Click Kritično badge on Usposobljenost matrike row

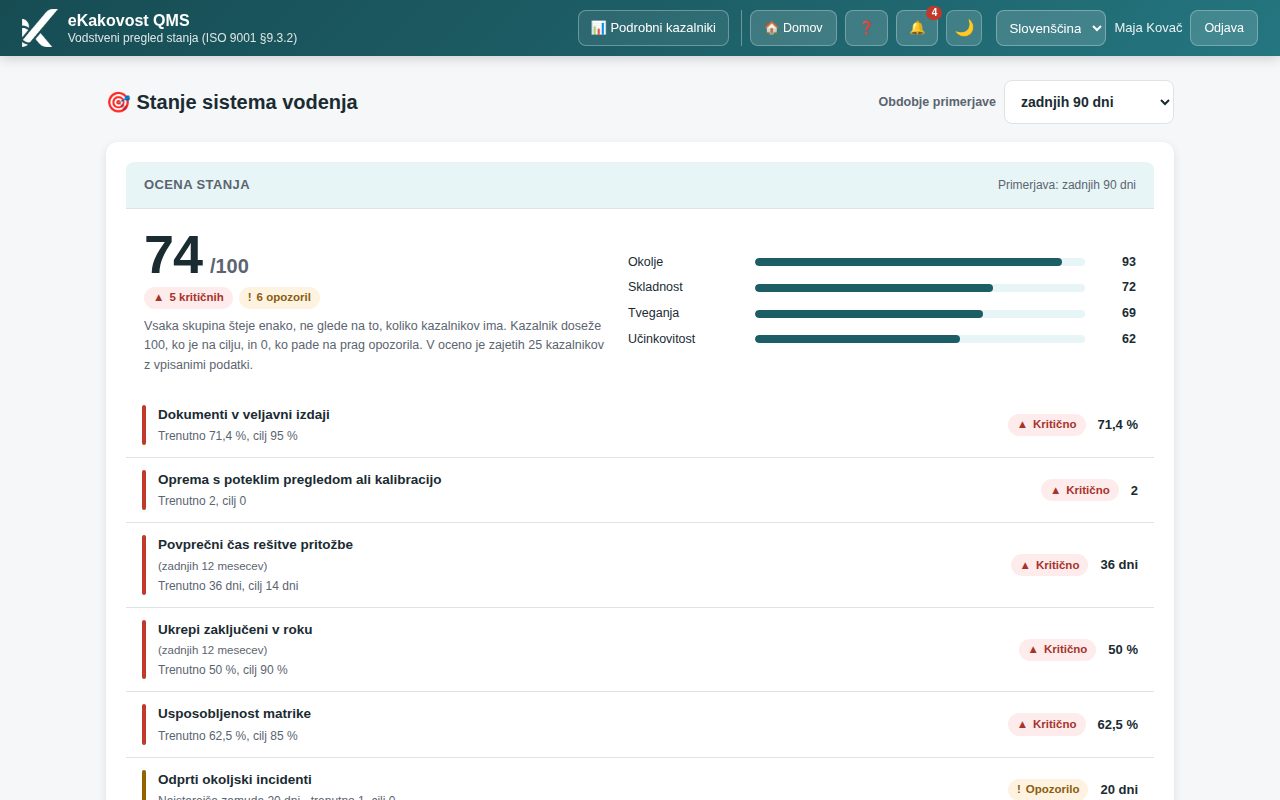click(x=1047, y=724)
